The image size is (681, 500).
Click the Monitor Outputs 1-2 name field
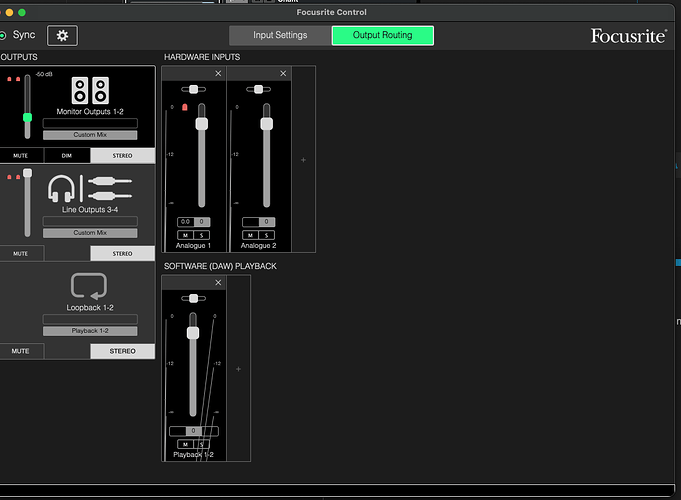tap(90, 123)
